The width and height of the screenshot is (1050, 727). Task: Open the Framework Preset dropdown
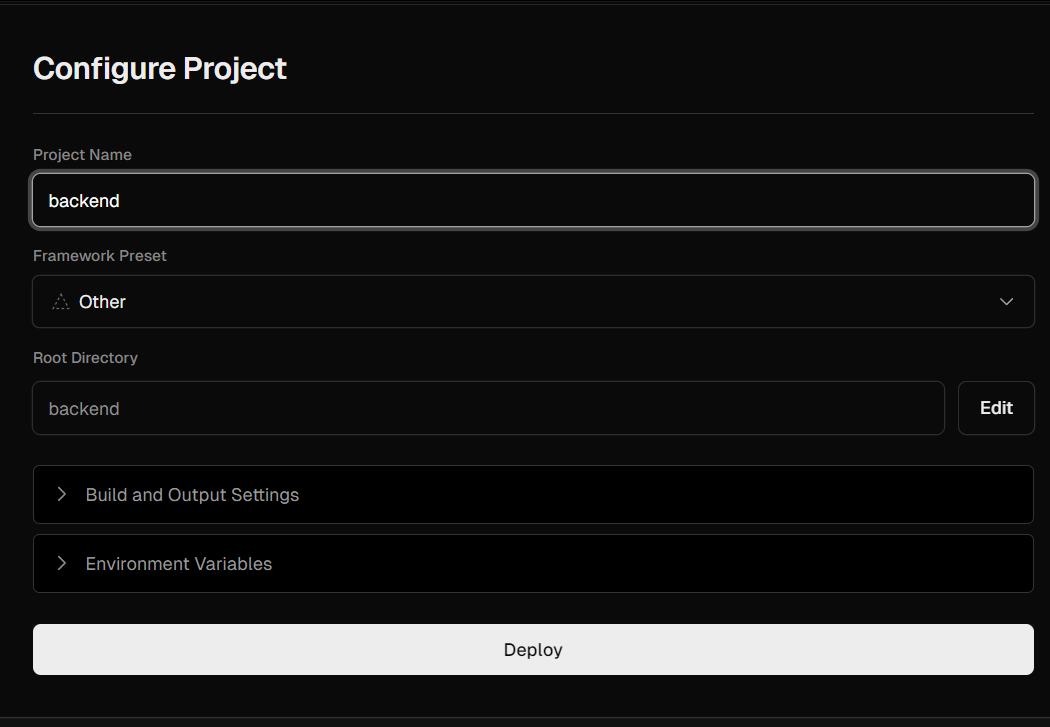pos(533,302)
